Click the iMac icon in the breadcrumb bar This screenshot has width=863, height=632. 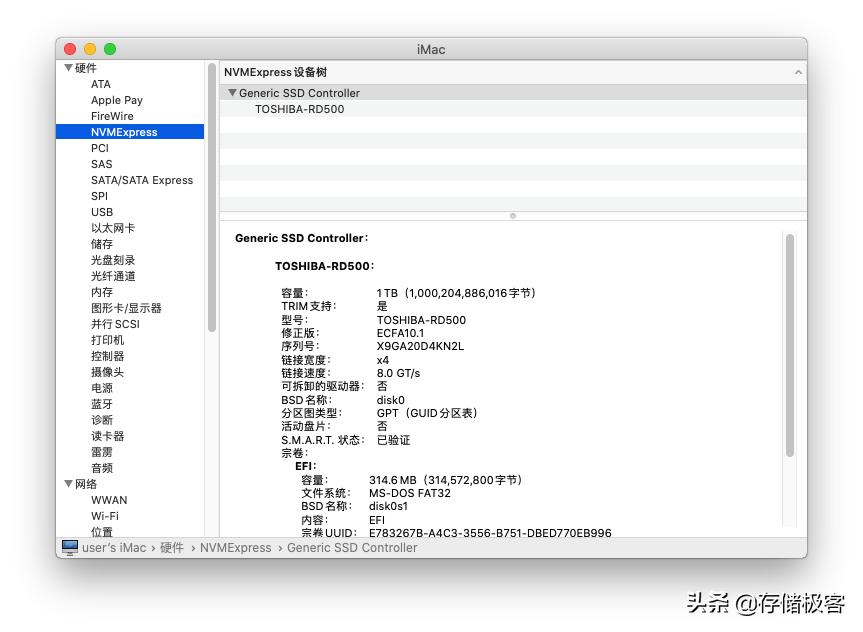[x=69, y=547]
